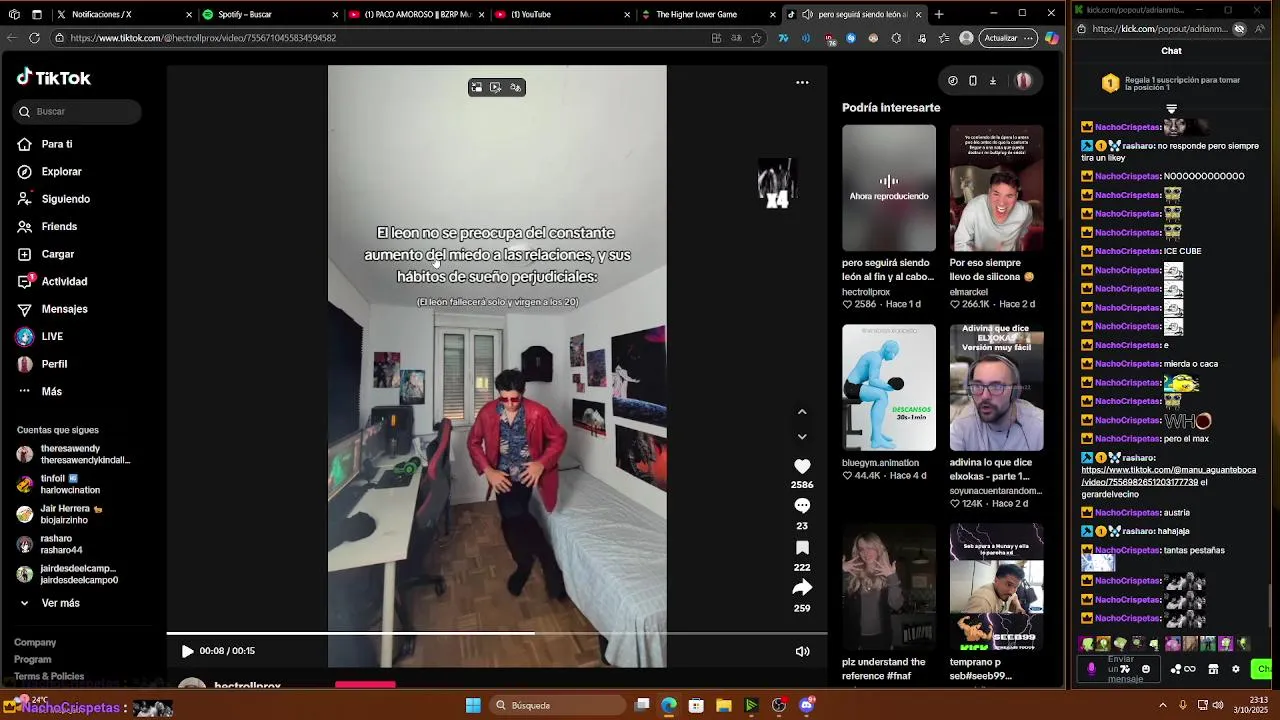1280x720 pixels.
Task: Show hidden system tray icons
Action: point(1162,705)
